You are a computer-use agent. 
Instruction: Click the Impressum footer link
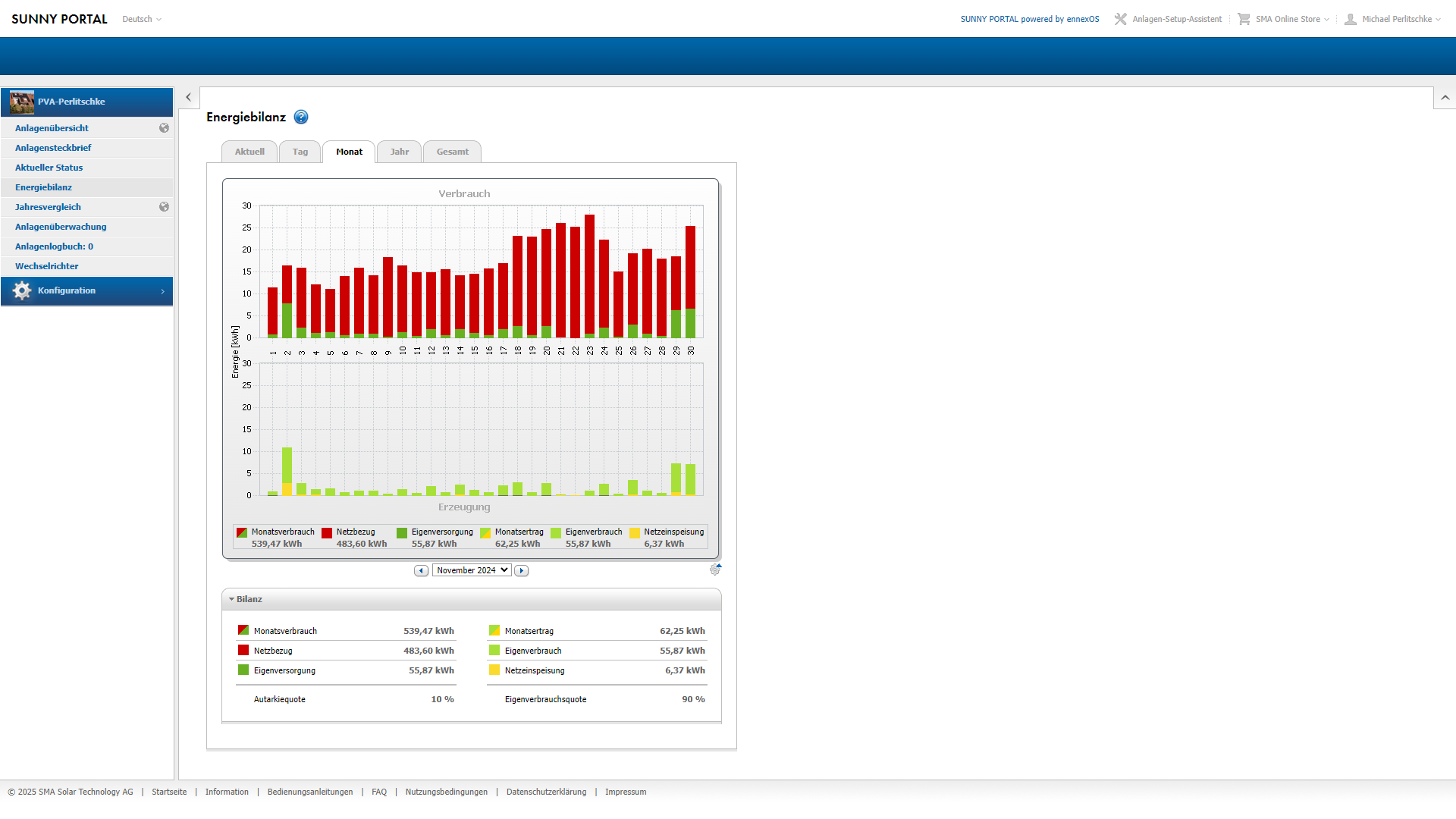click(x=626, y=792)
